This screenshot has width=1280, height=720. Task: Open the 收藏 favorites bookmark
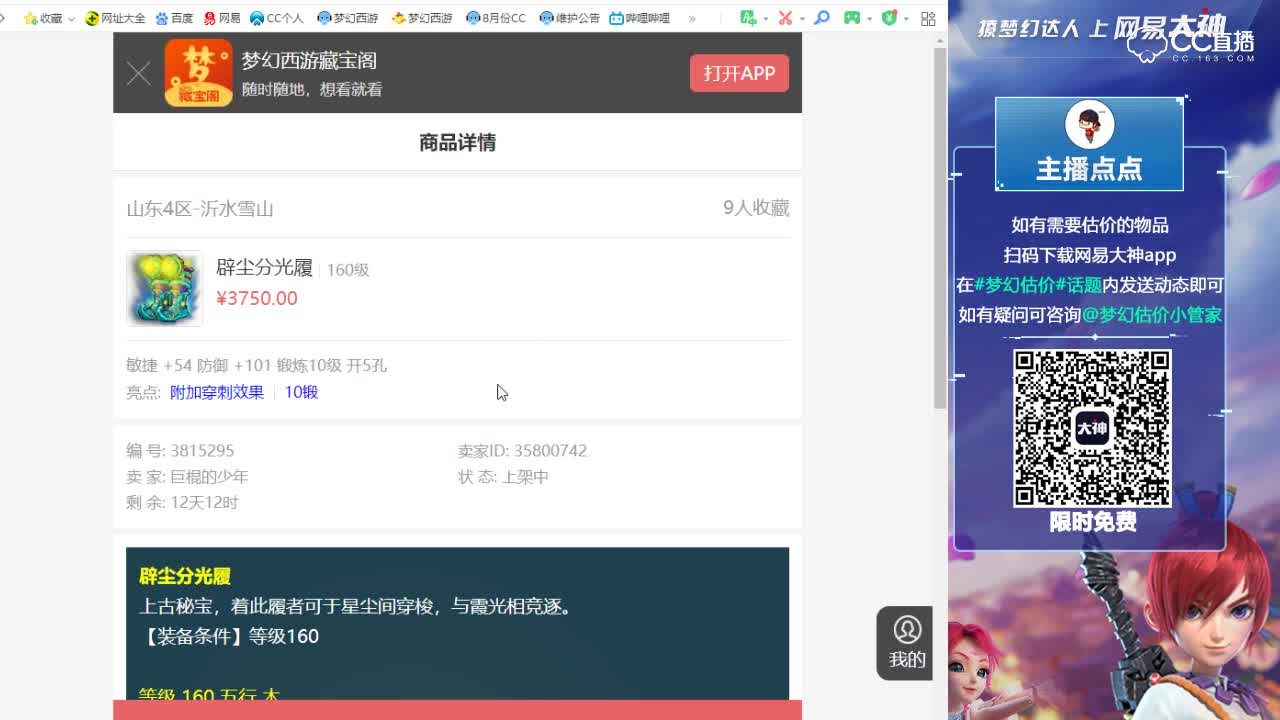tap(43, 18)
